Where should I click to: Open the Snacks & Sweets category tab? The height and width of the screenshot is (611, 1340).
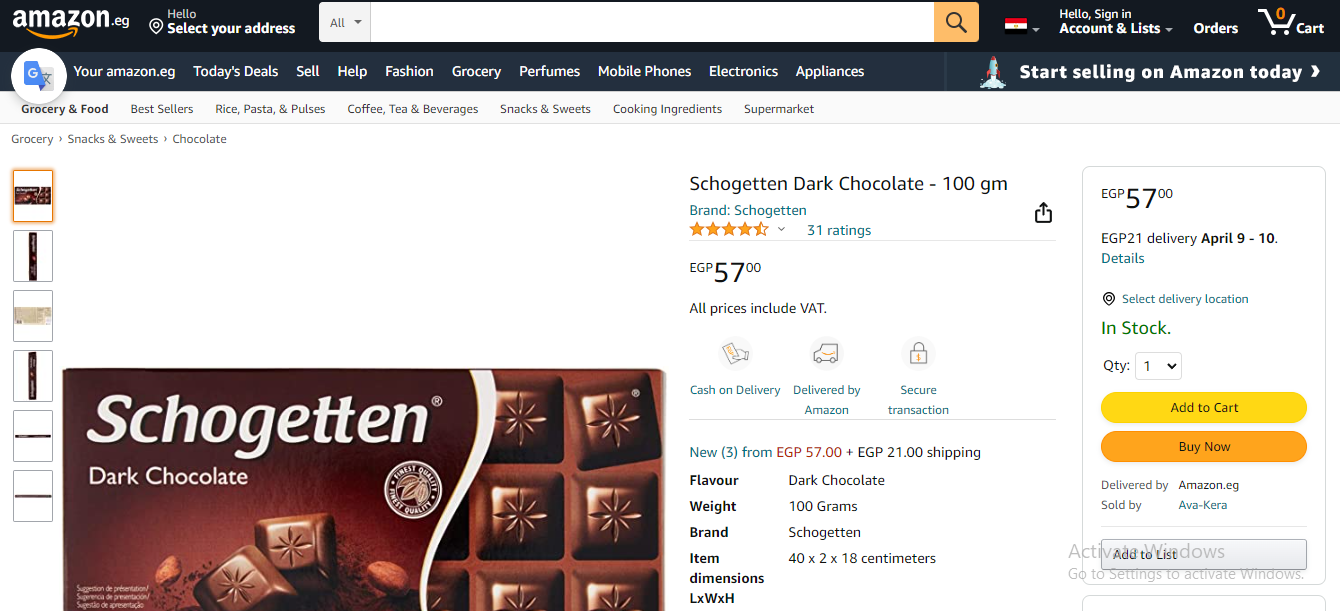(x=545, y=109)
